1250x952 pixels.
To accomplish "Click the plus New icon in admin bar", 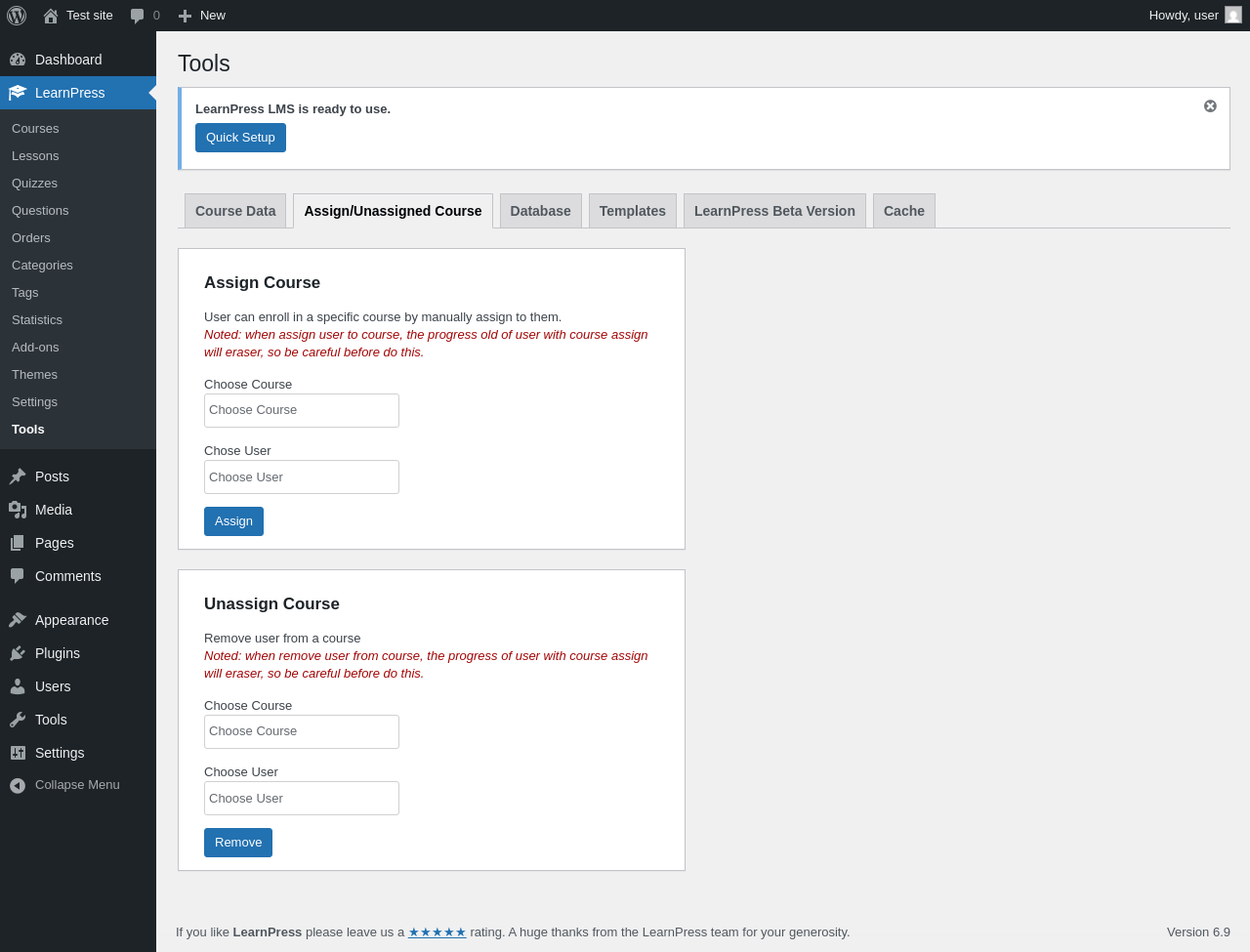I will tap(185, 16).
